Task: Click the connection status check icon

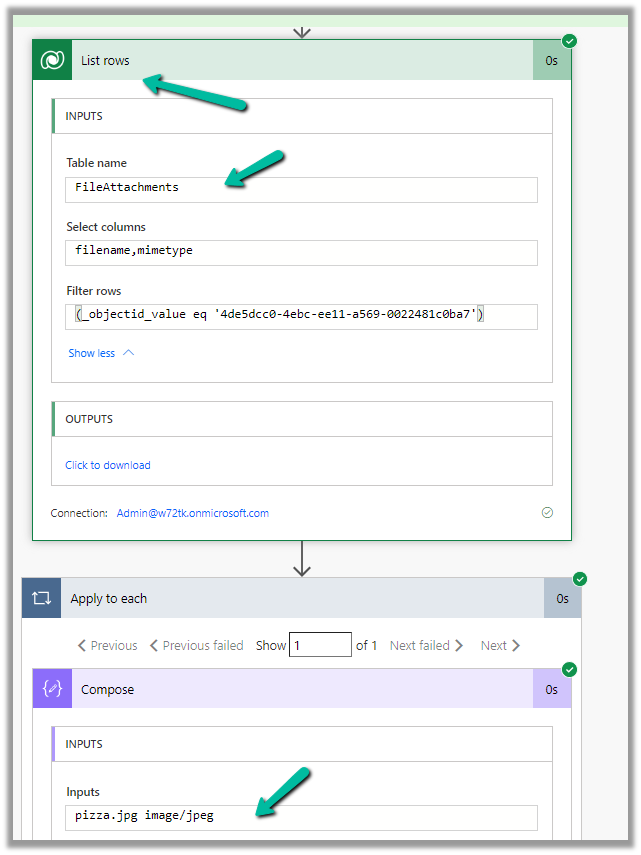Action: 547,513
